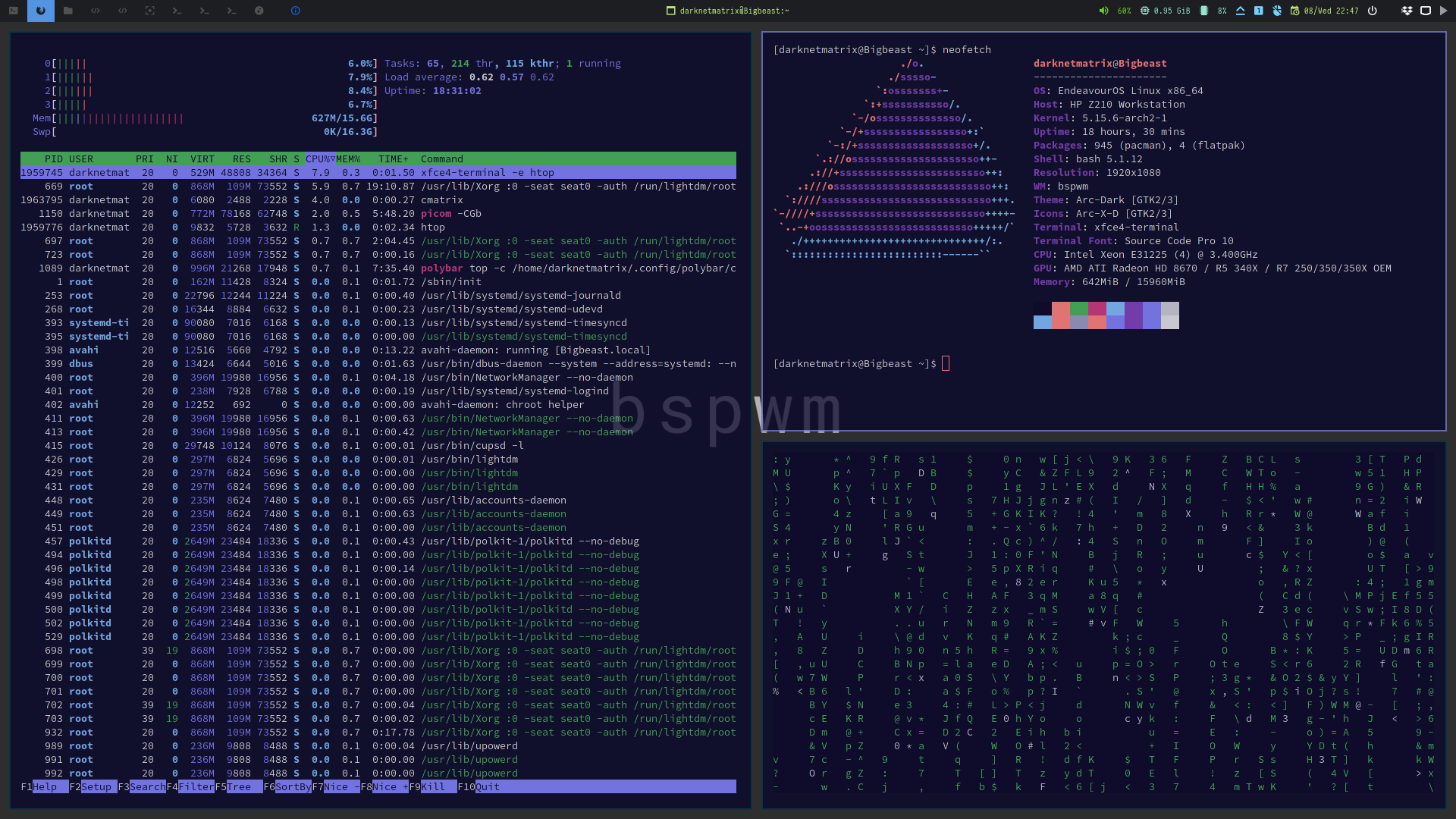Select the upowerd row with PID 989
1456x819 pixels.
point(378,745)
